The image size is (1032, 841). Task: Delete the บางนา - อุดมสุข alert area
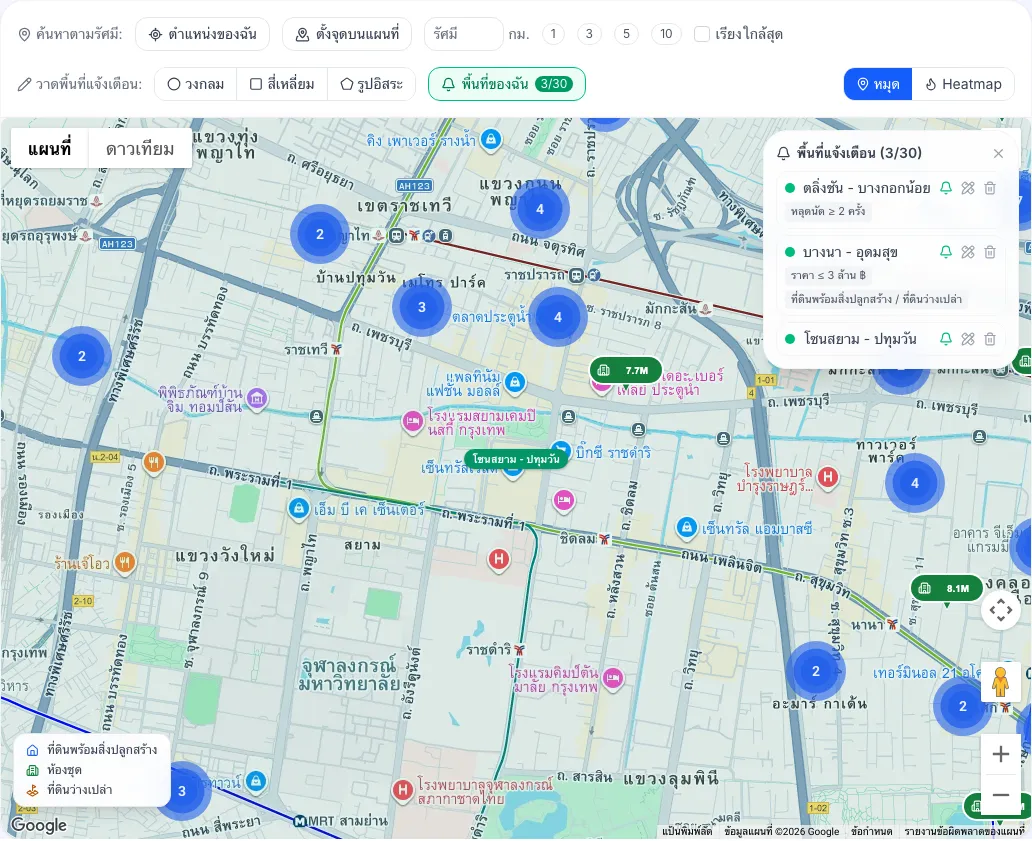pyautogui.click(x=990, y=252)
